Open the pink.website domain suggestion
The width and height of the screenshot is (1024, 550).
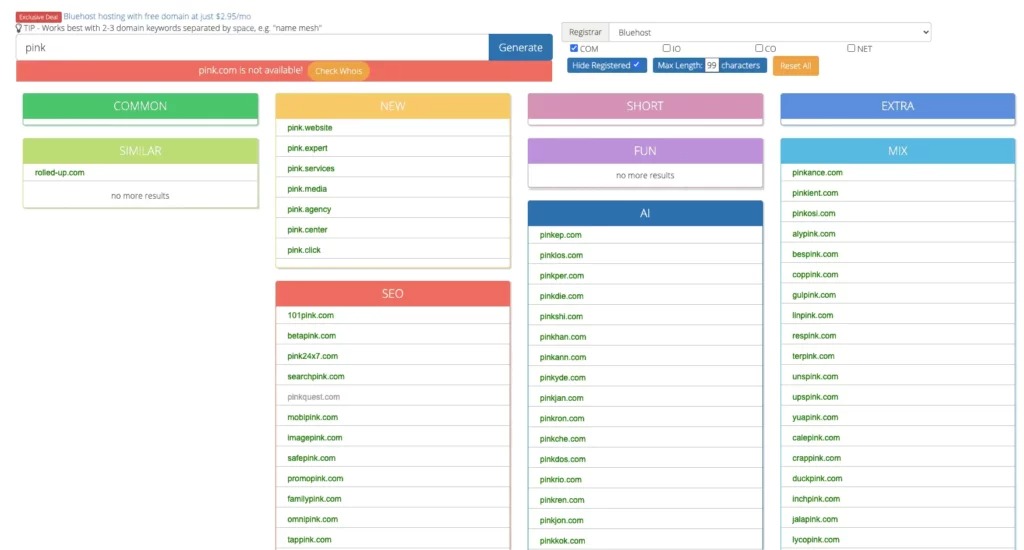310,128
